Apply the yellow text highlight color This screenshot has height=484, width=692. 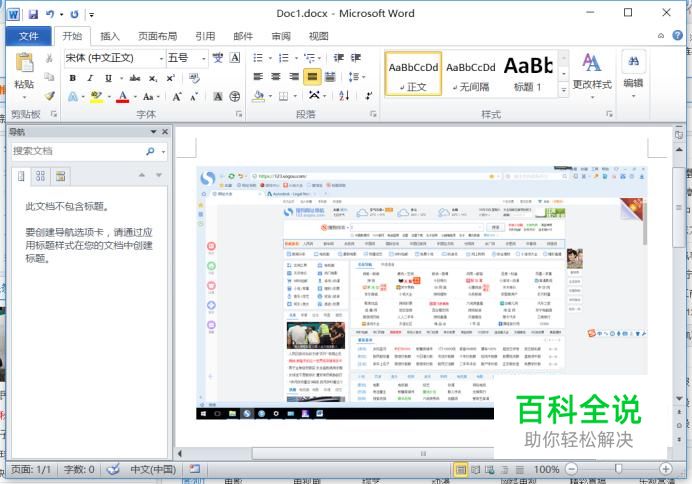pyautogui.click(x=96, y=97)
